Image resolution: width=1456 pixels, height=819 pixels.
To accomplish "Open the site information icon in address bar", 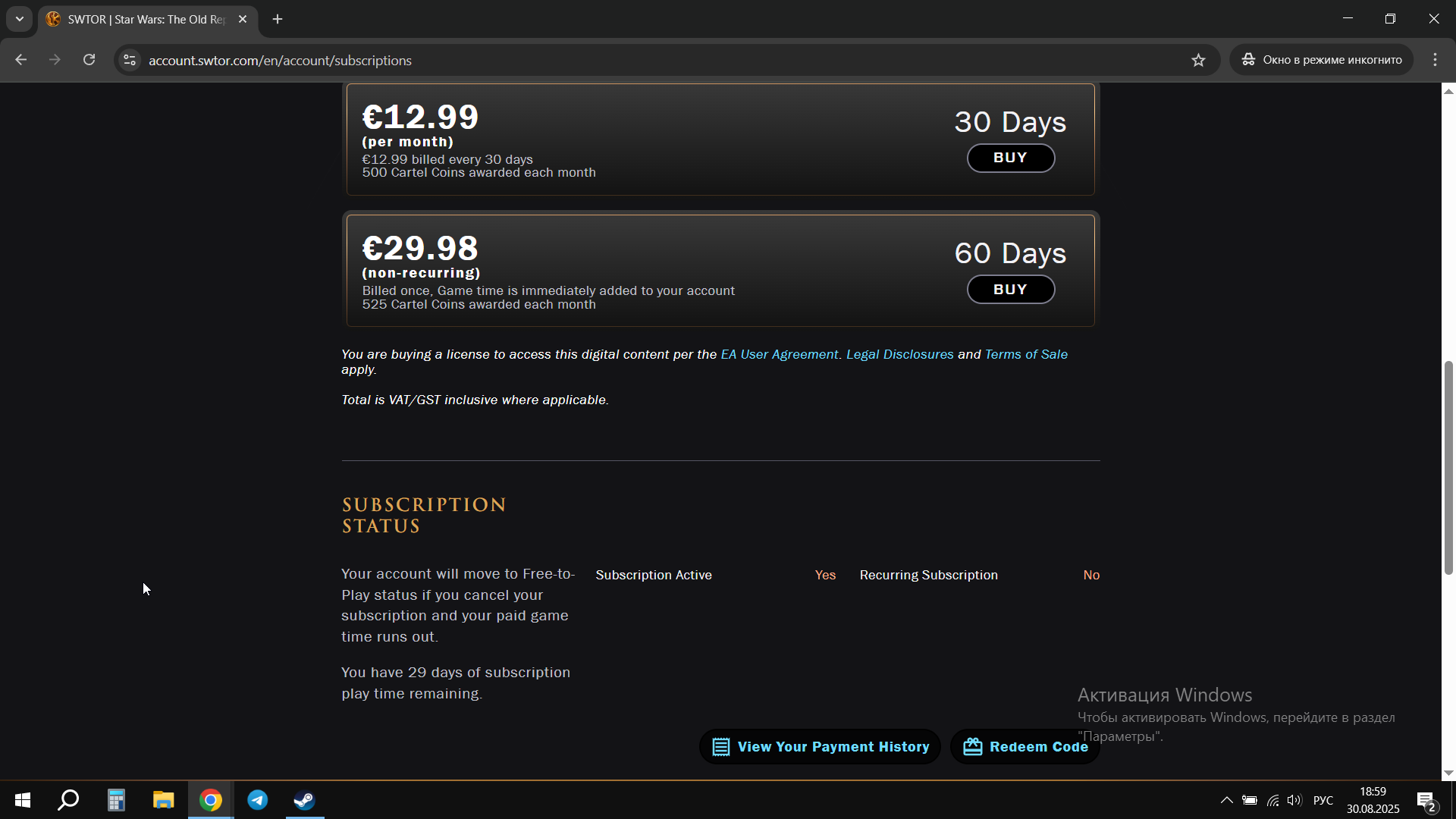I will [x=130, y=60].
